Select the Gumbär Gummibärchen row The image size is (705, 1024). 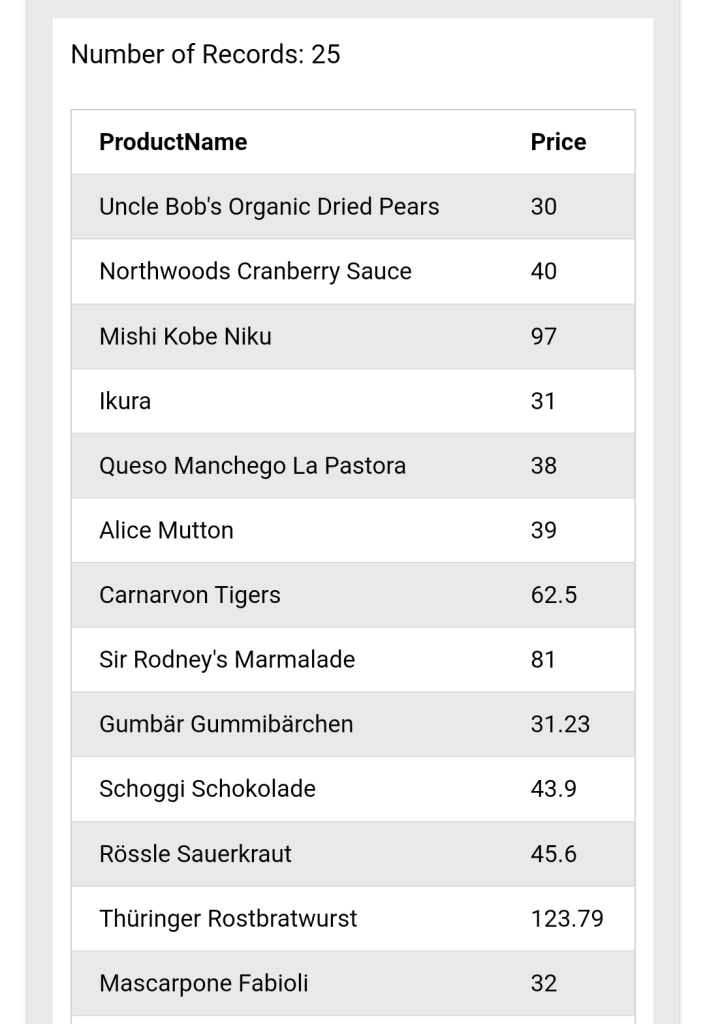click(352, 724)
